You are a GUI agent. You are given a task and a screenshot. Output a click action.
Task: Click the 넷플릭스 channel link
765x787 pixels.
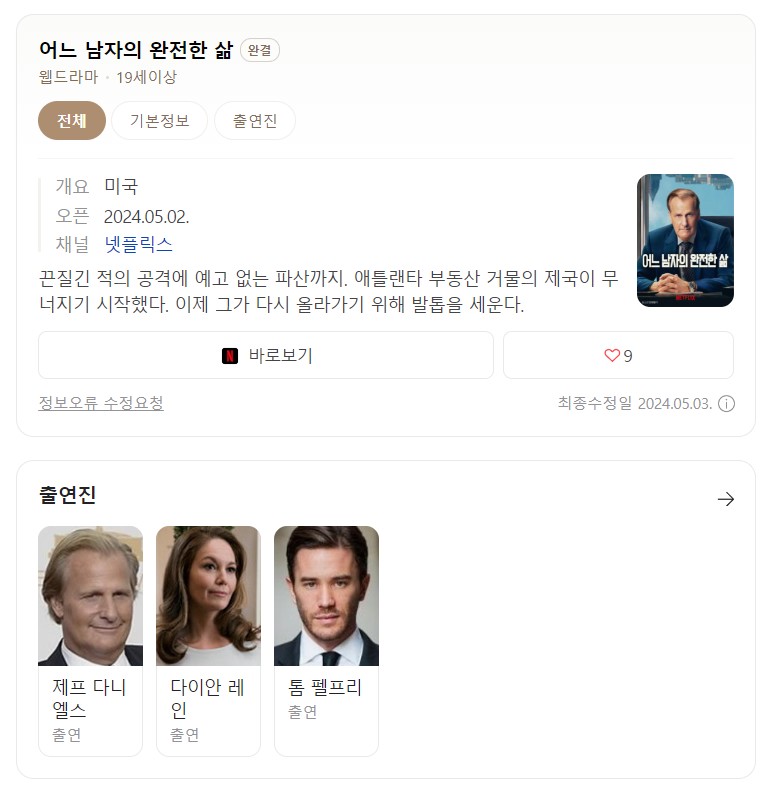(x=139, y=244)
